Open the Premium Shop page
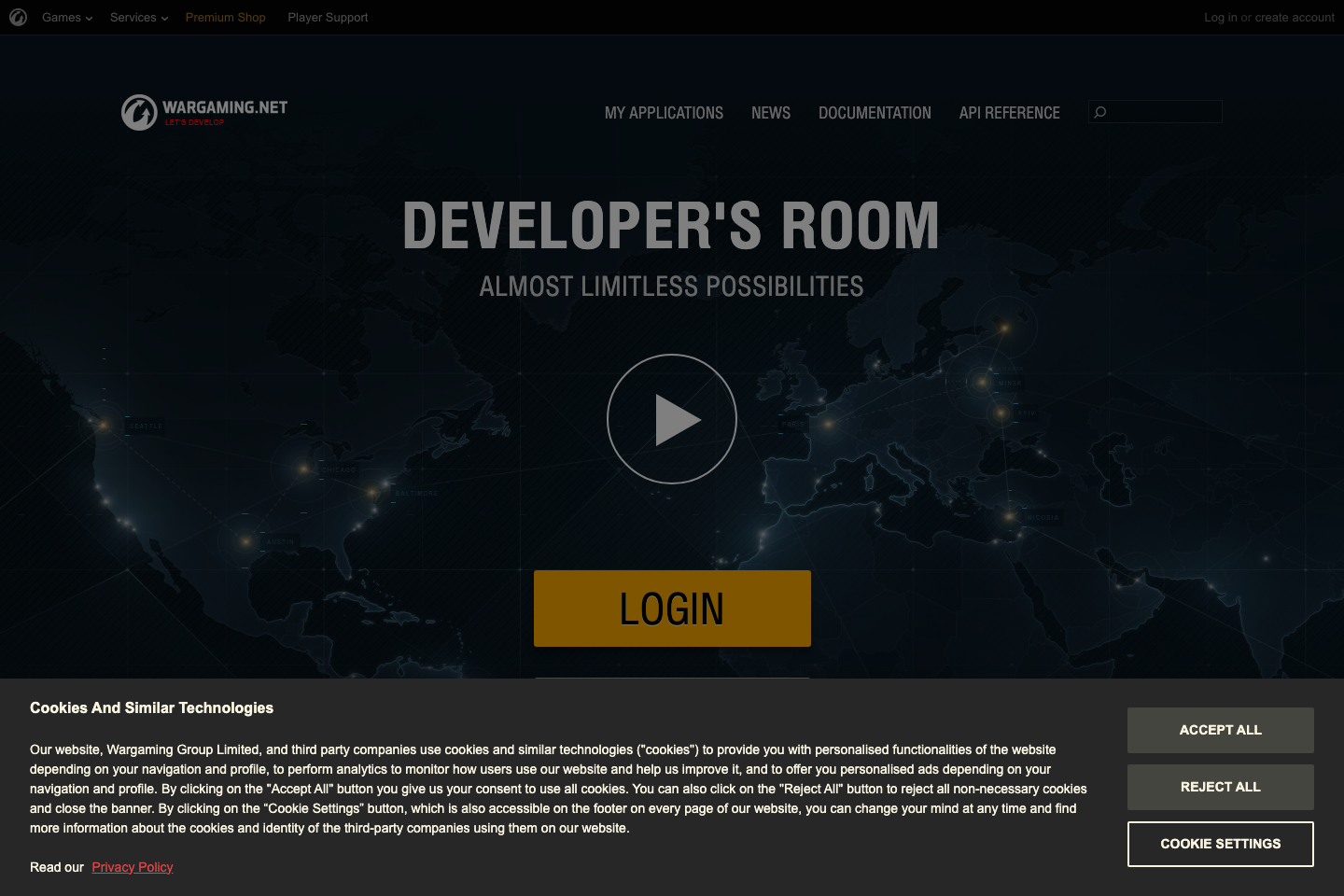Screen dimensions: 1344x896 tap(225, 17)
